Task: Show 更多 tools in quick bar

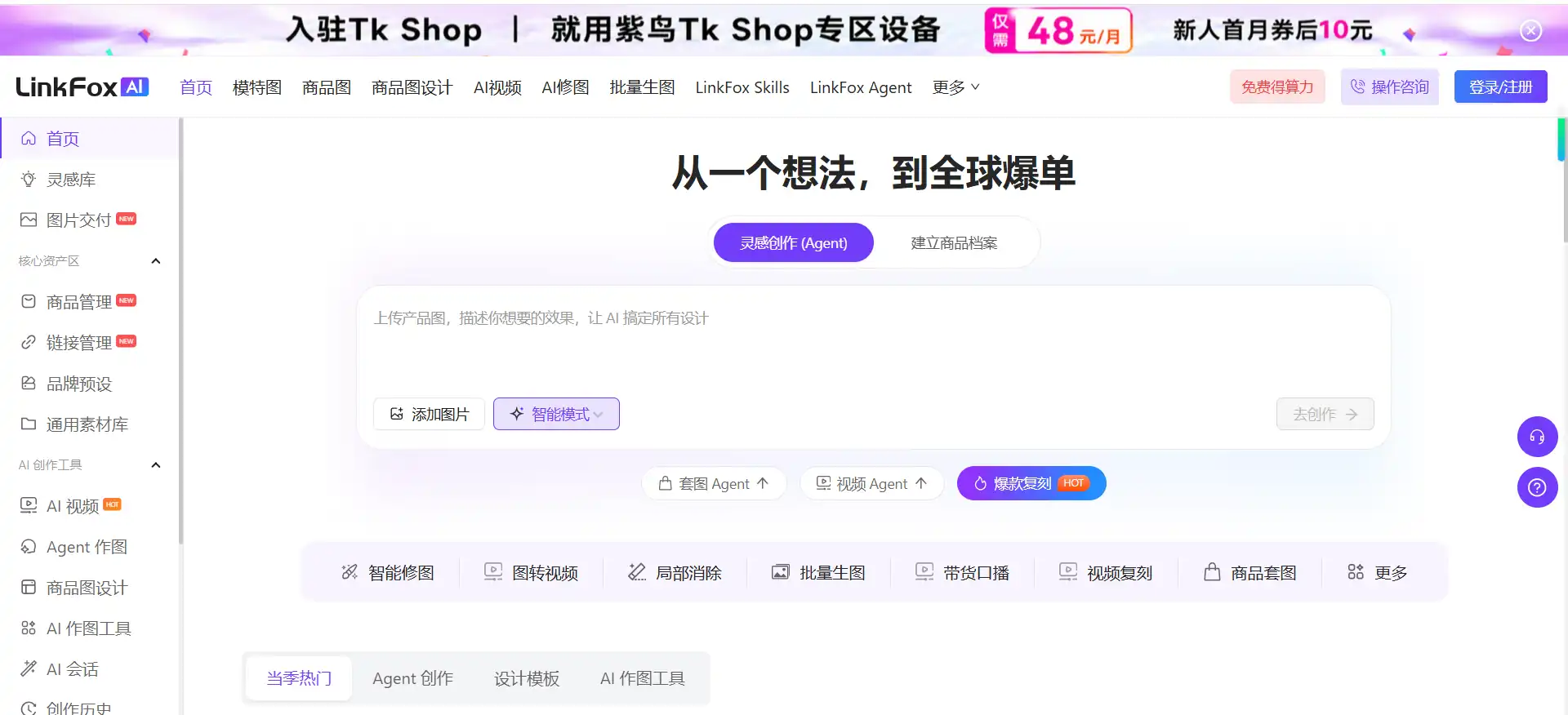Action: pos(1377,572)
